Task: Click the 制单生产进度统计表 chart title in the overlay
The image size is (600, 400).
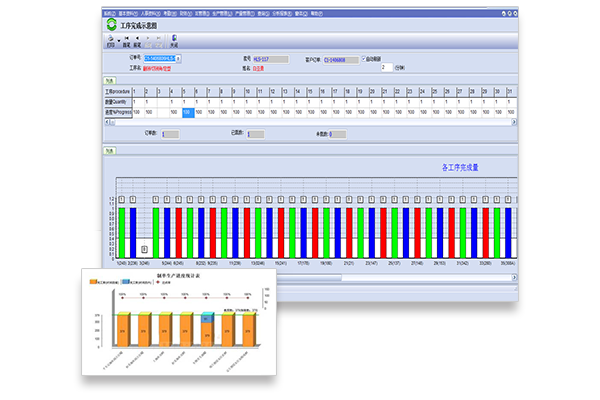Action: (x=178, y=276)
